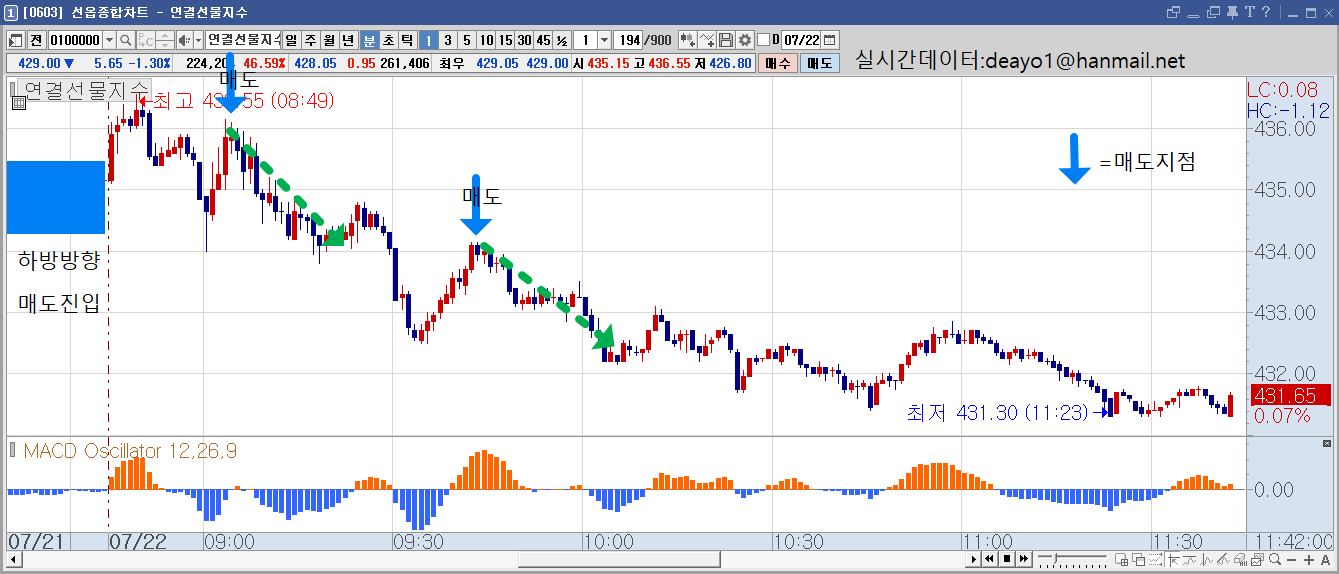
Task: Toggle the crosshair cursor icon
Action: pyautogui.click(x=1173, y=559)
